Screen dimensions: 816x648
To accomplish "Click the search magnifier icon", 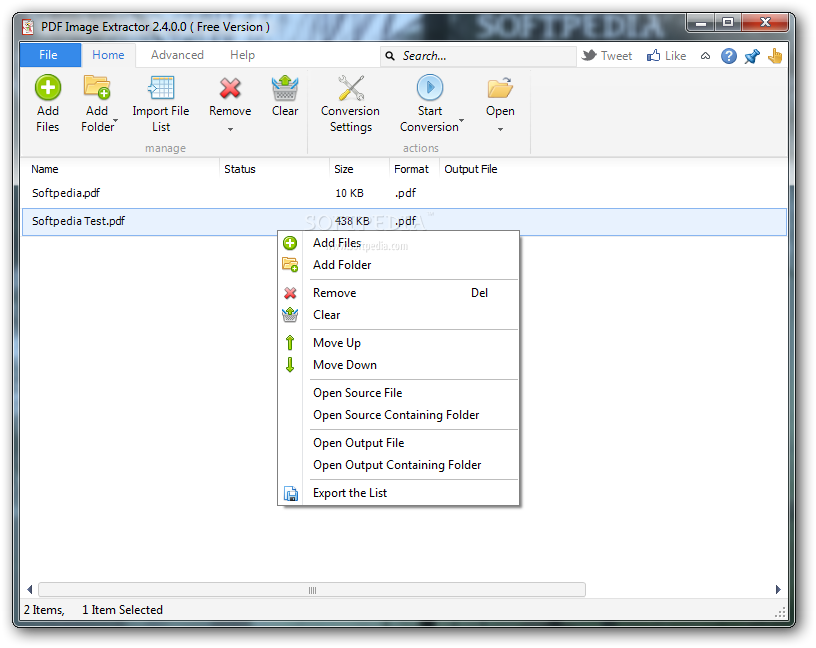I will [390, 56].
